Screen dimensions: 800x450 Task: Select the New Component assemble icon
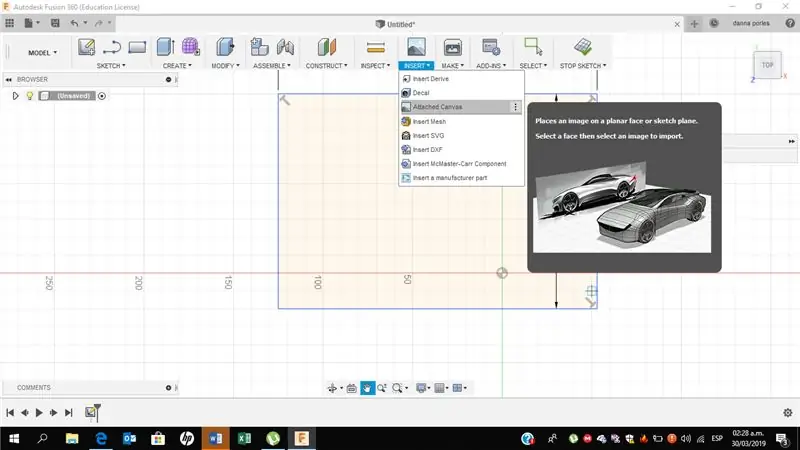tap(259, 47)
